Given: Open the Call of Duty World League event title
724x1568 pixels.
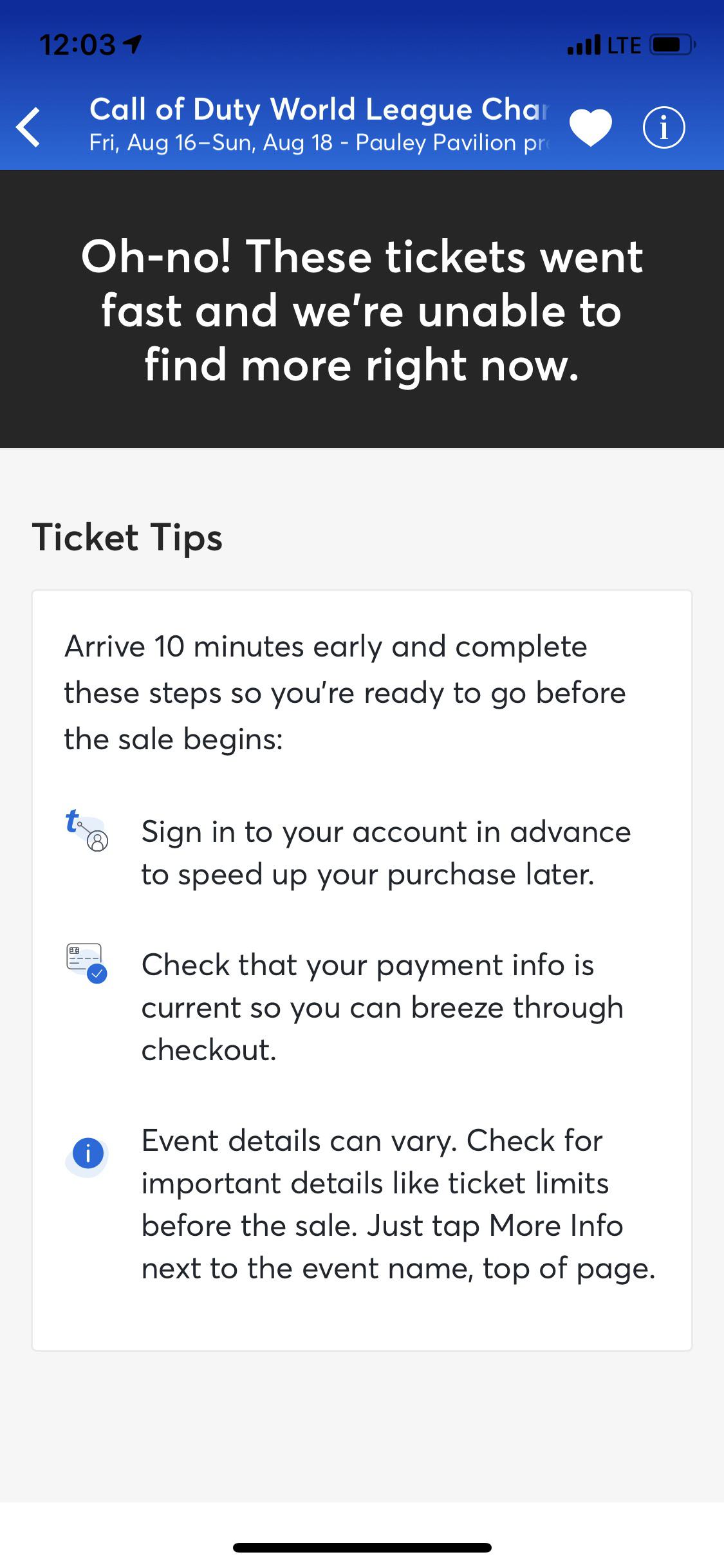Looking at the screenshot, I should 320,108.
